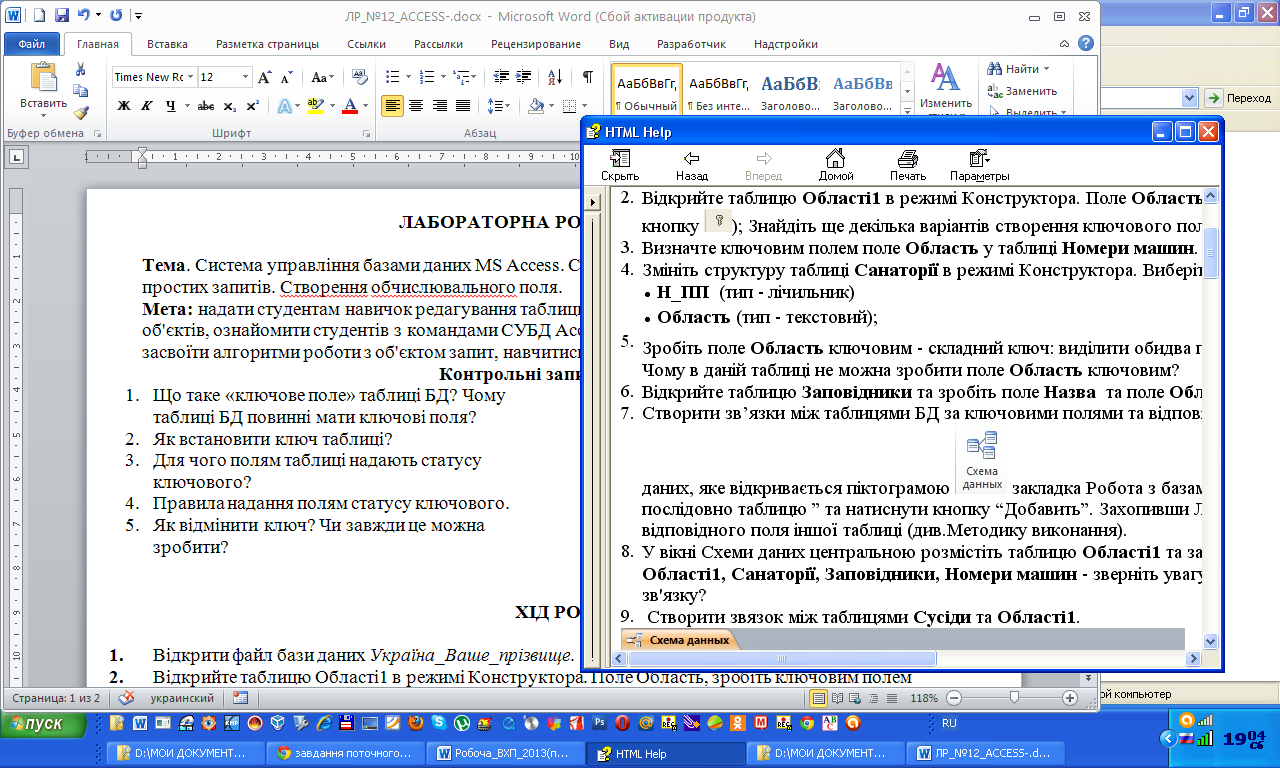Select align right button

(x=439, y=106)
